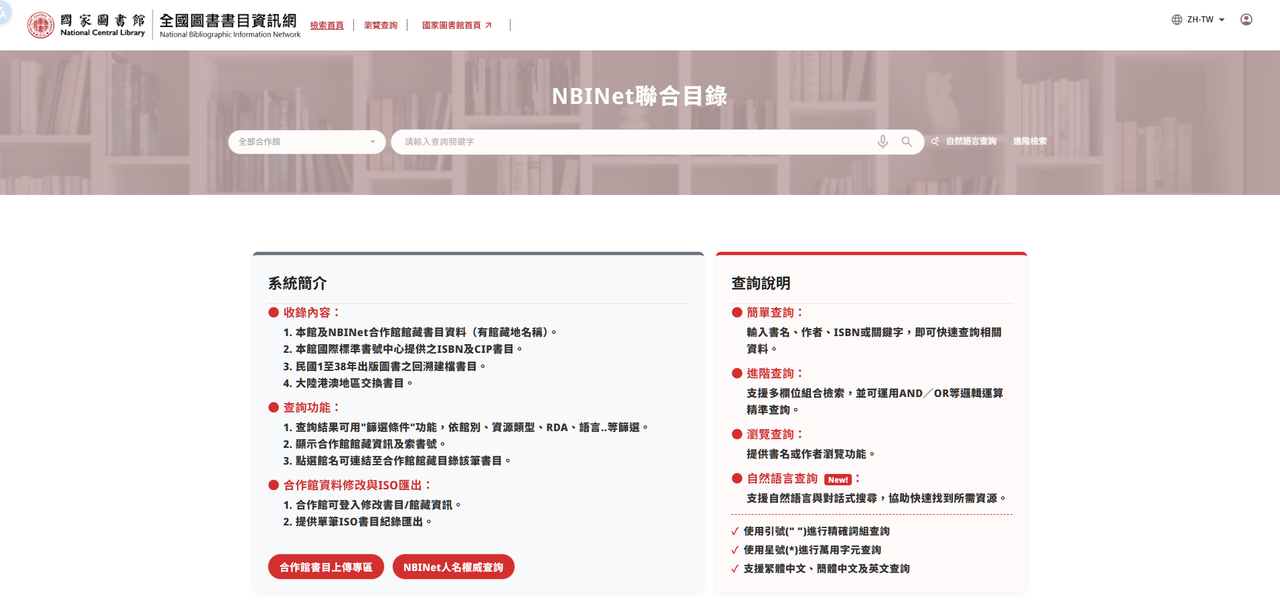Image resolution: width=1280 pixels, height=610 pixels.
Task: Click the text 民國1至38年出版圖書之回溯建檔書目
Action: [392, 366]
